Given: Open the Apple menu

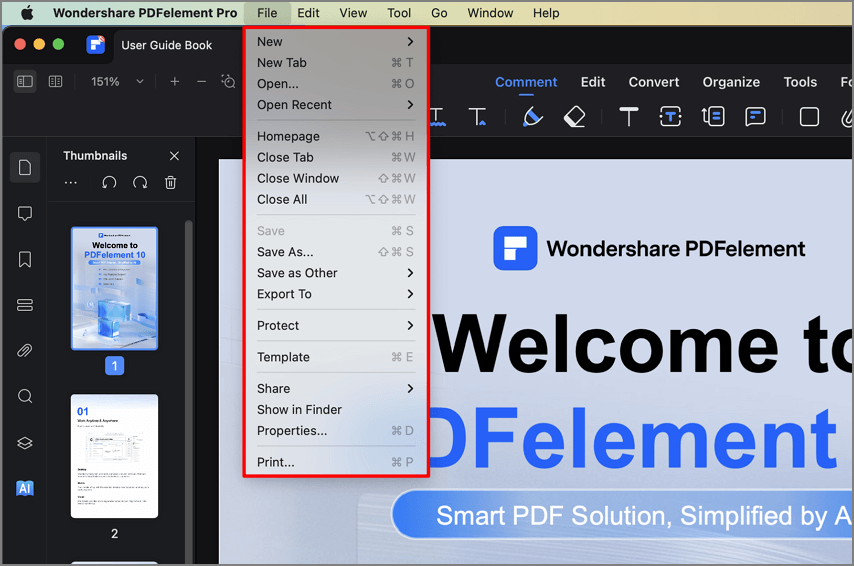Looking at the screenshot, I should point(27,13).
